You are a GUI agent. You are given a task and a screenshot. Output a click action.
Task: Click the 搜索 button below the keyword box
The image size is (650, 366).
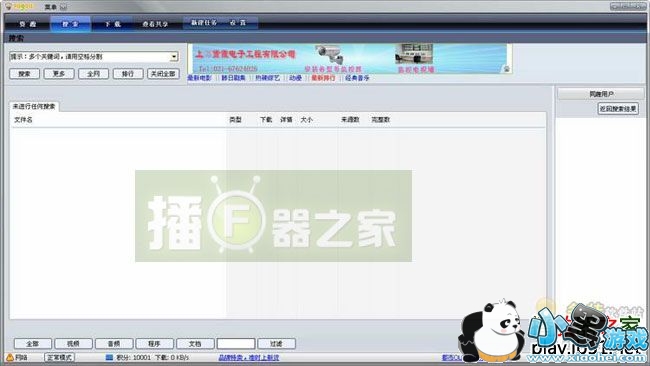(24, 74)
